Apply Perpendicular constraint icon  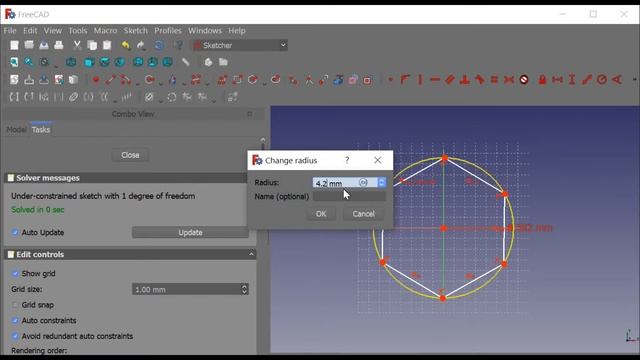point(464,80)
